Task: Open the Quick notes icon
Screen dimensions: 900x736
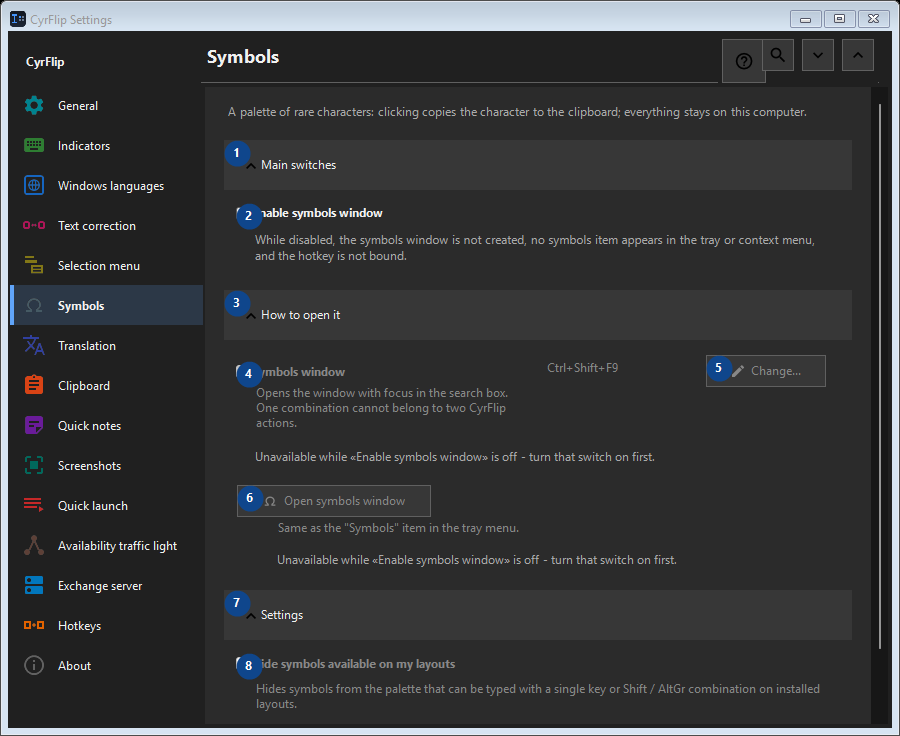Action: coord(34,425)
